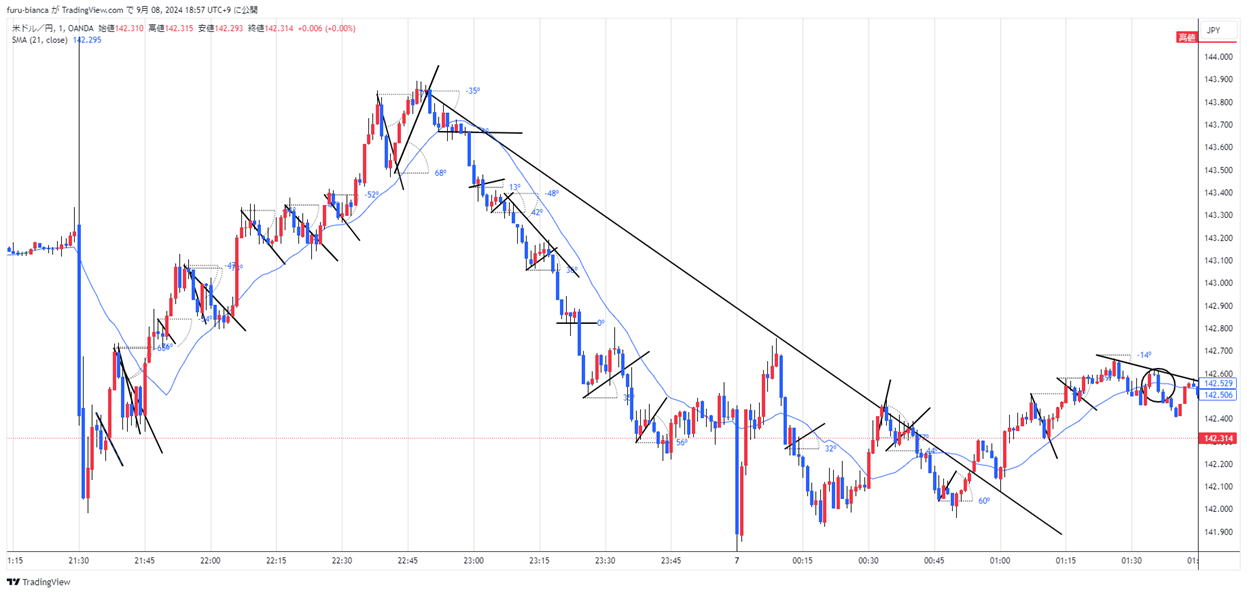Image resolution: width=1247 pixels, height=594 pixels.
Task: Click the 21:30 time axis label
Action: tap(79, 561)
